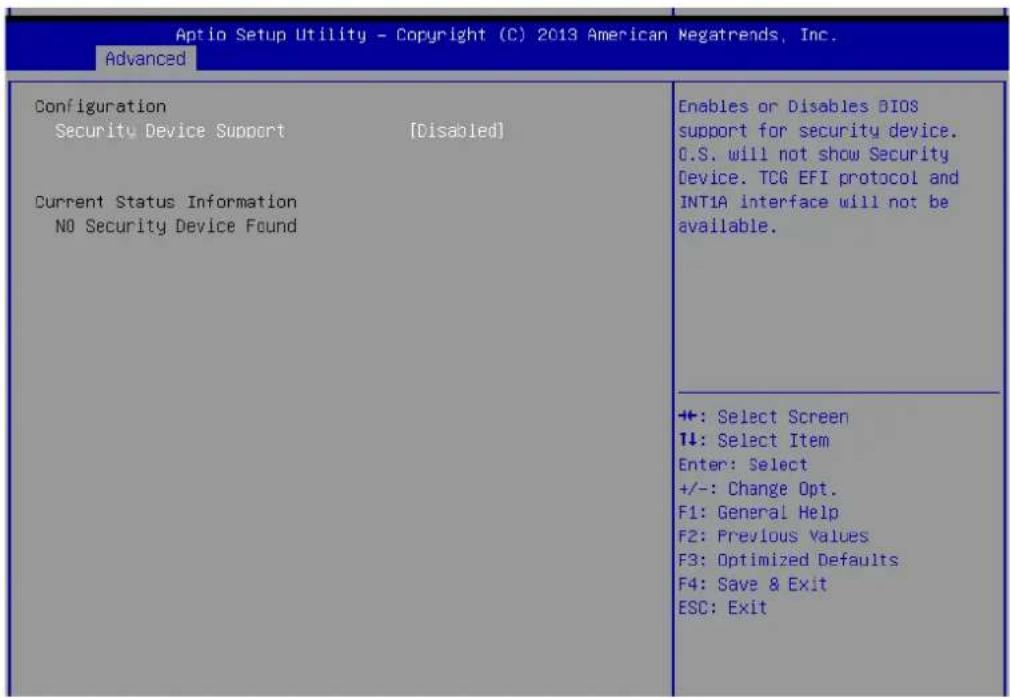Click 'F4: Save & Exit' hint
This screenshot has height=698, width=1010.
(x=752, y=584)
